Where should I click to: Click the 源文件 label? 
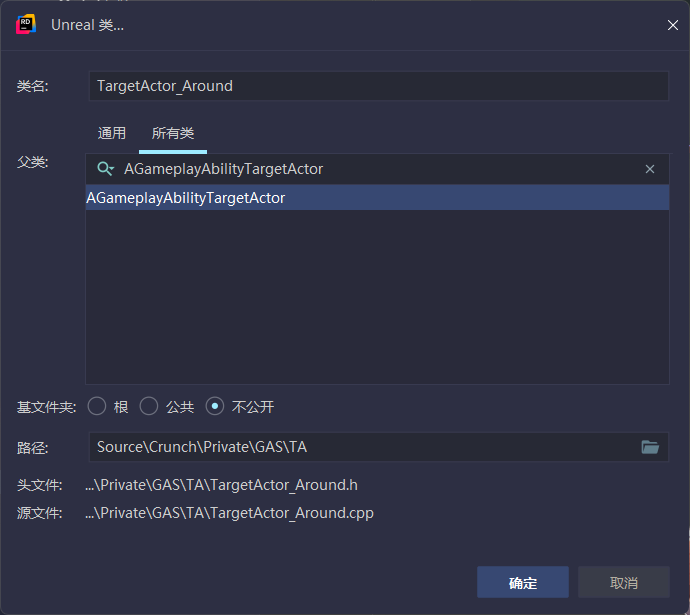click(40, 513)
